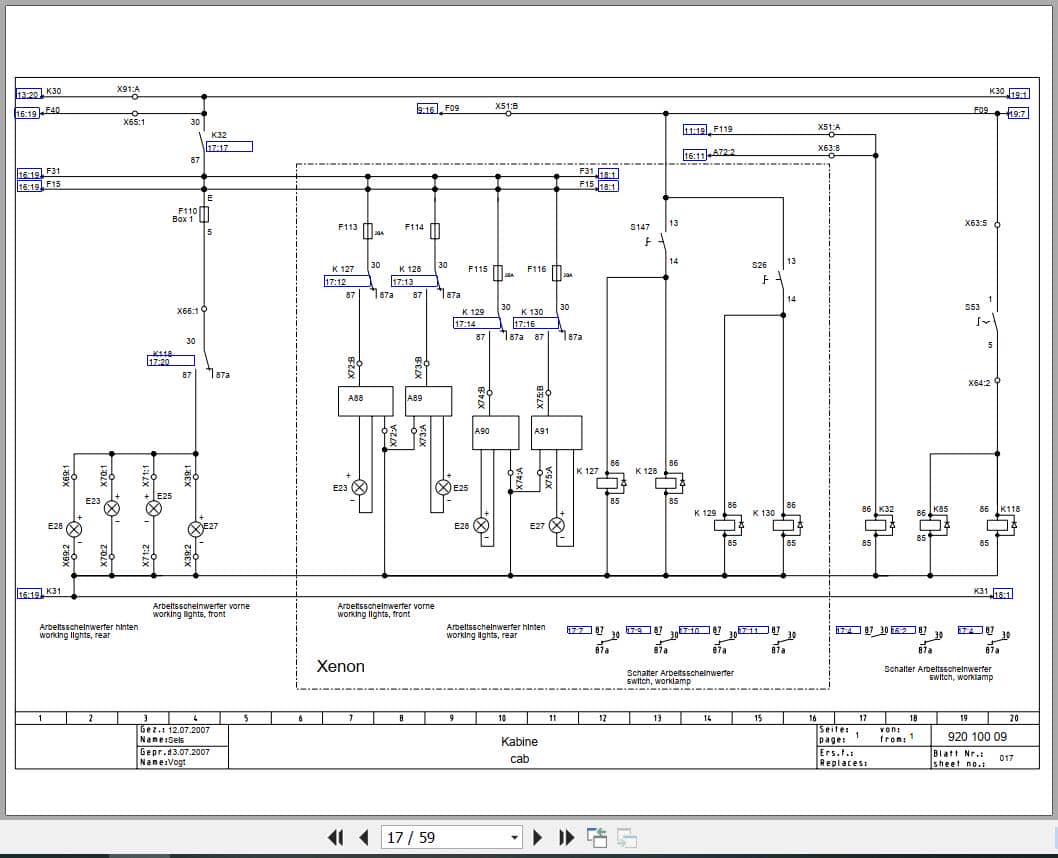Go to the next page
This screenshot has height=858, width=1058.
[538, 837]
